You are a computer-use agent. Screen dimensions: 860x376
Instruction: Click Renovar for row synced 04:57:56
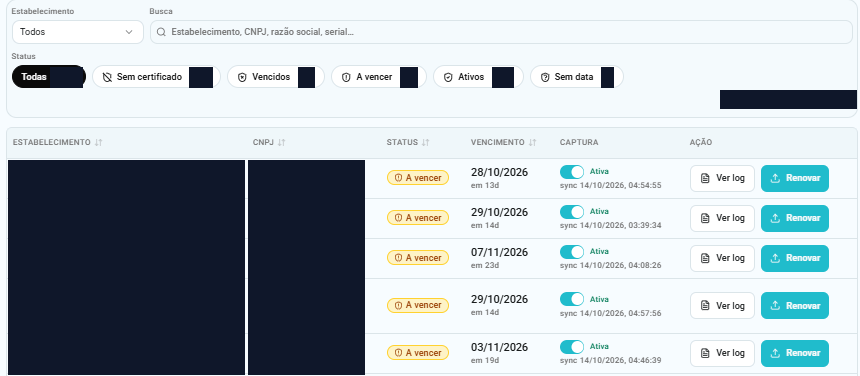795,305
